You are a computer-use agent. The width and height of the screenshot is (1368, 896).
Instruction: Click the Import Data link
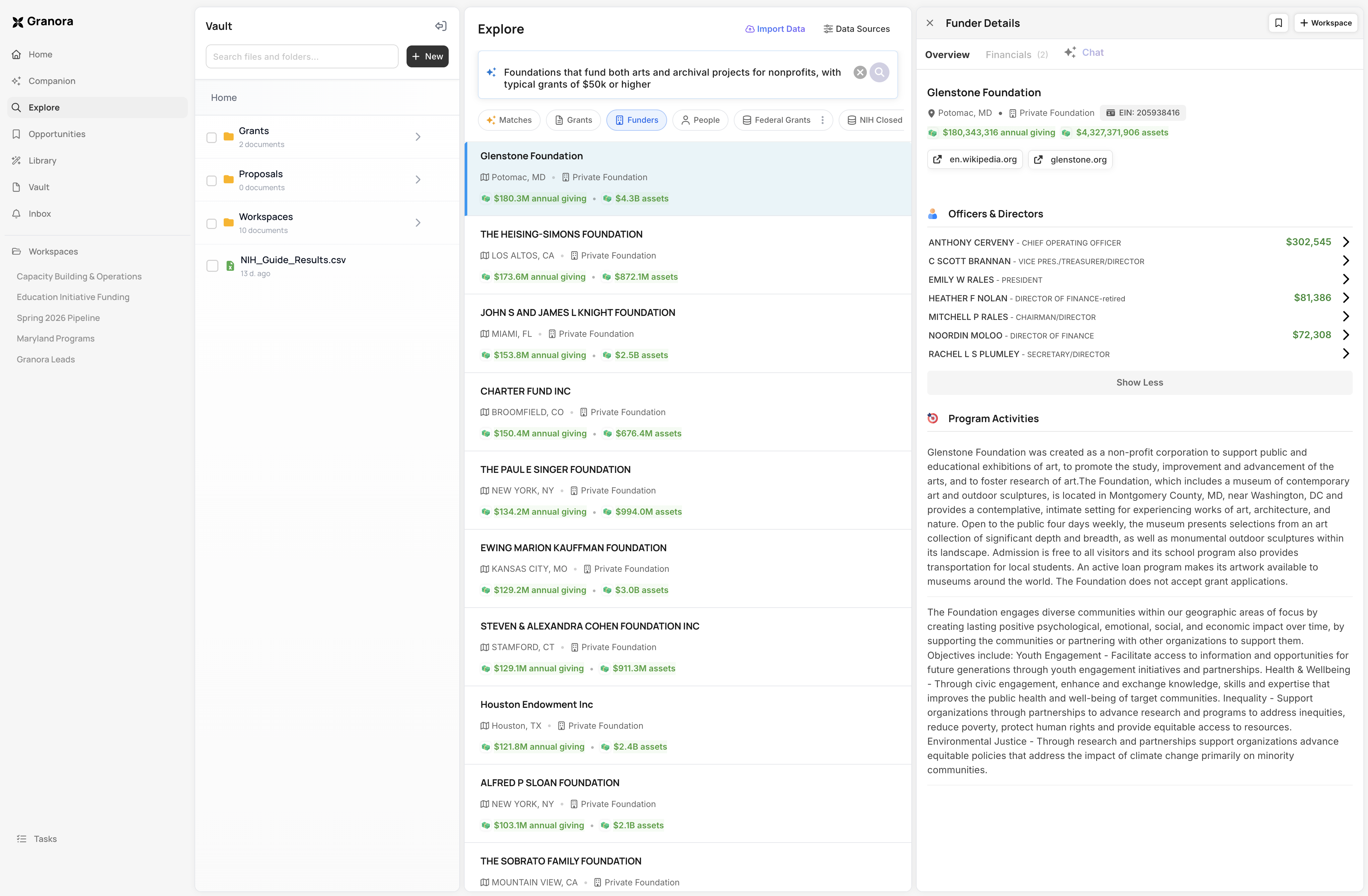click(x=775, y=29)
